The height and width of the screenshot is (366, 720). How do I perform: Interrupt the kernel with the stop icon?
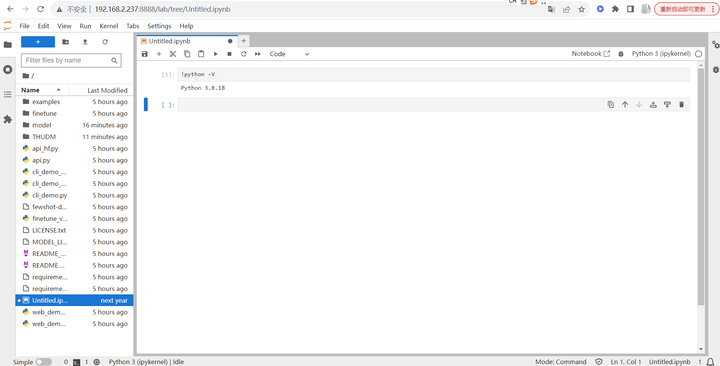[230, 54]
